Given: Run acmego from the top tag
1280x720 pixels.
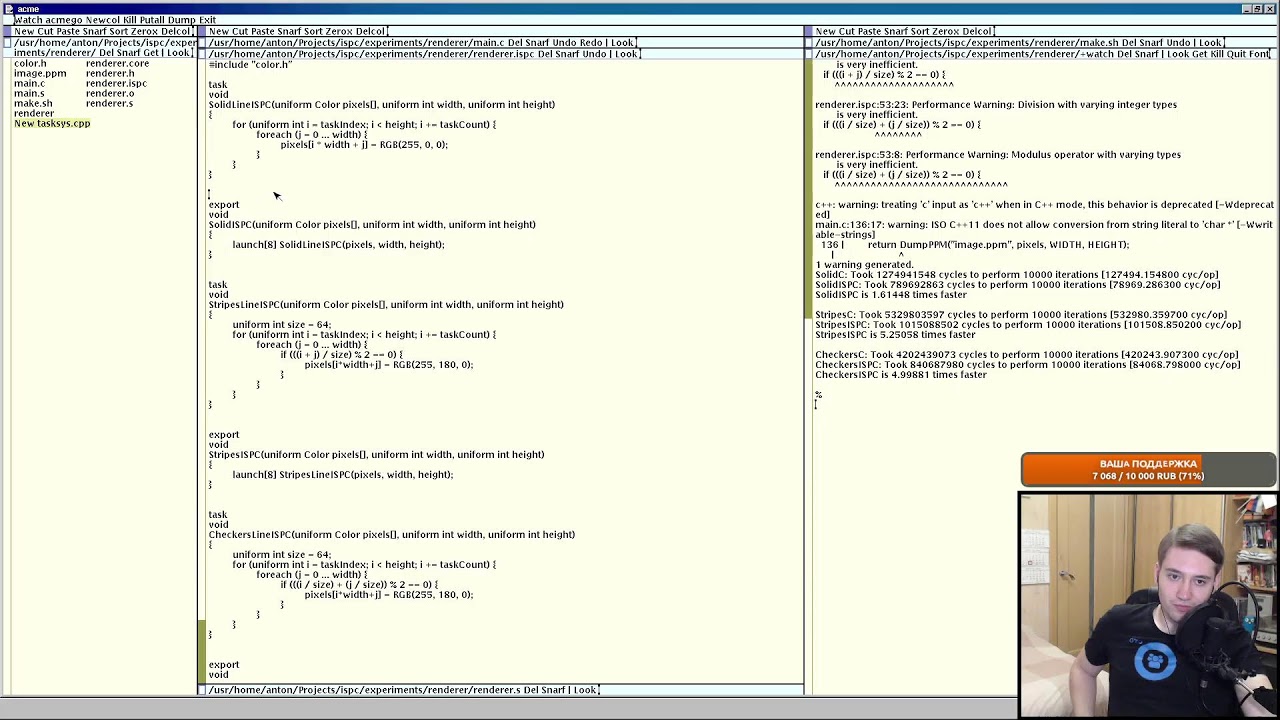Looking at the screenshot, I should point(63,20).
